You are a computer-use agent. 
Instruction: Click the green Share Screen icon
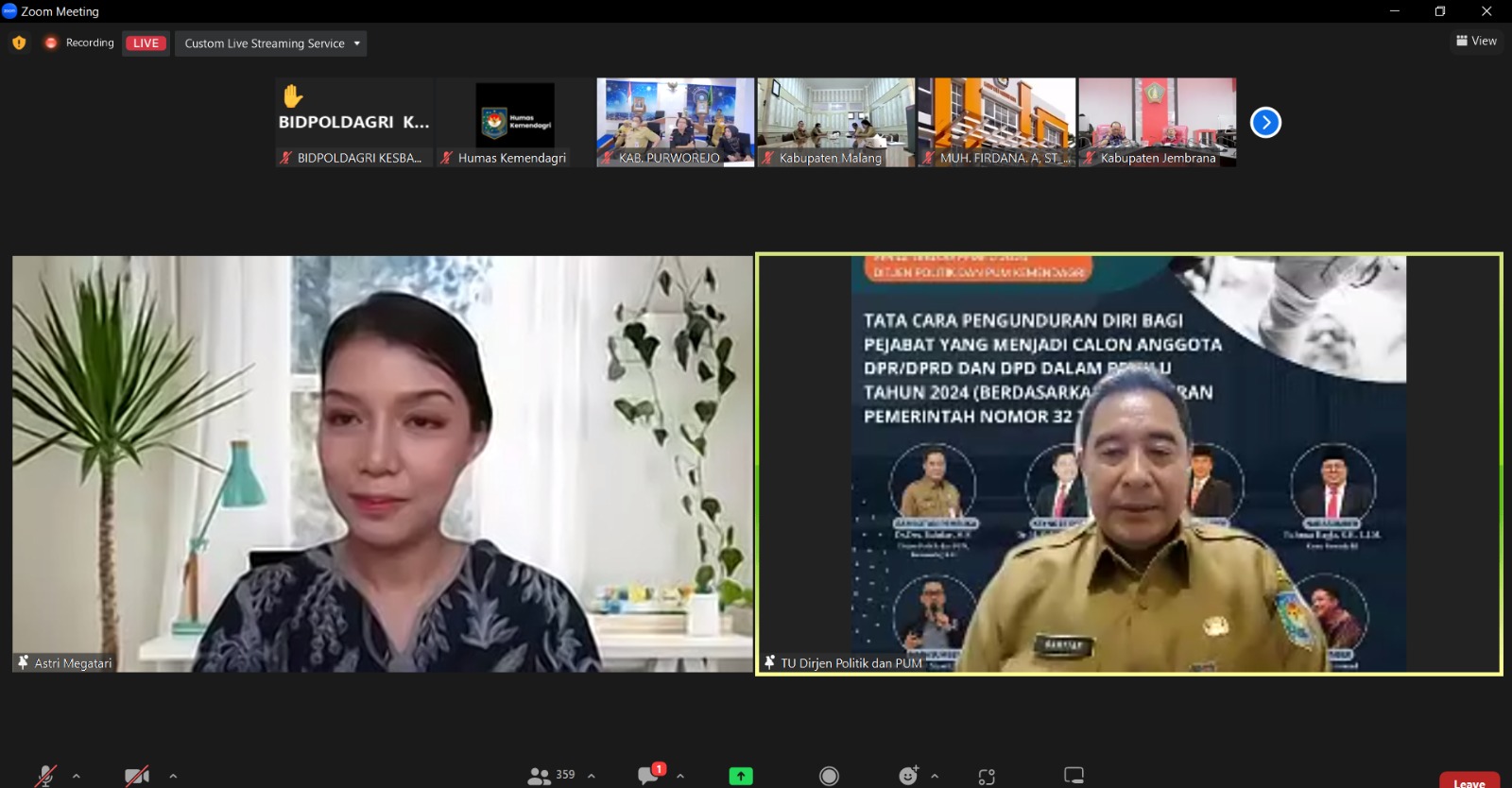741,776
